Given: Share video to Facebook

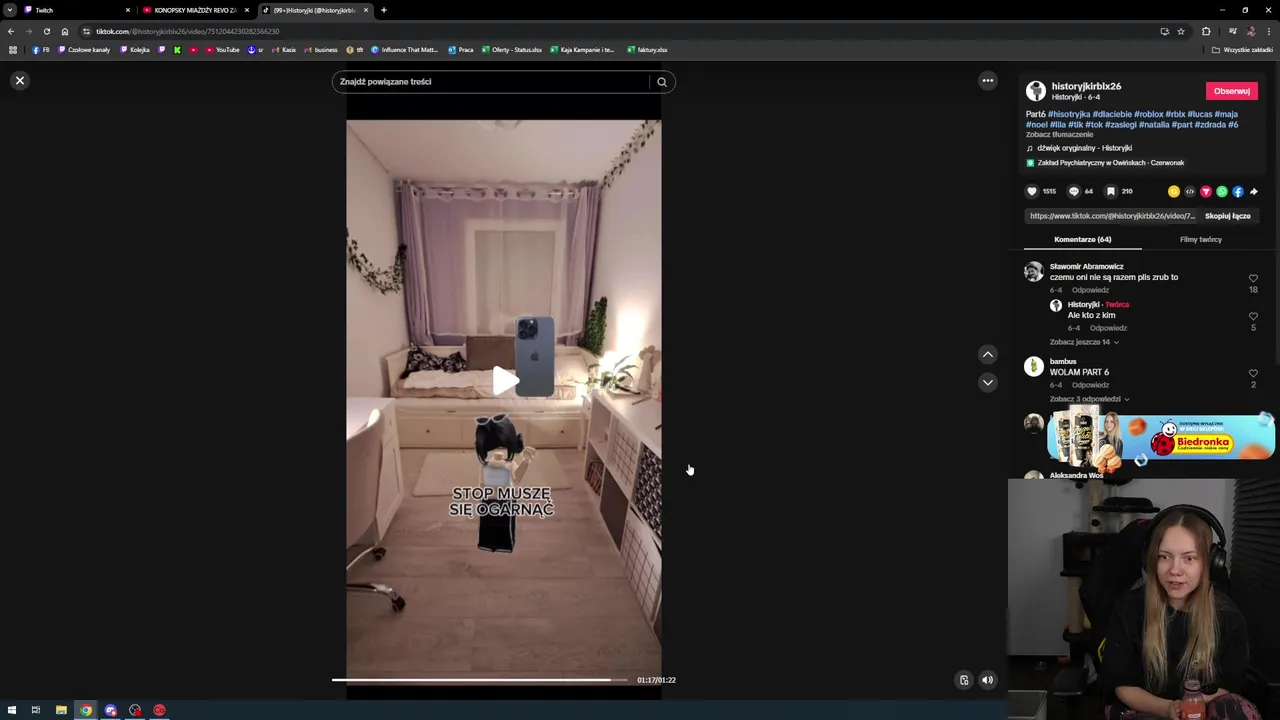Looking at the screenshot, I should 1238,191.
